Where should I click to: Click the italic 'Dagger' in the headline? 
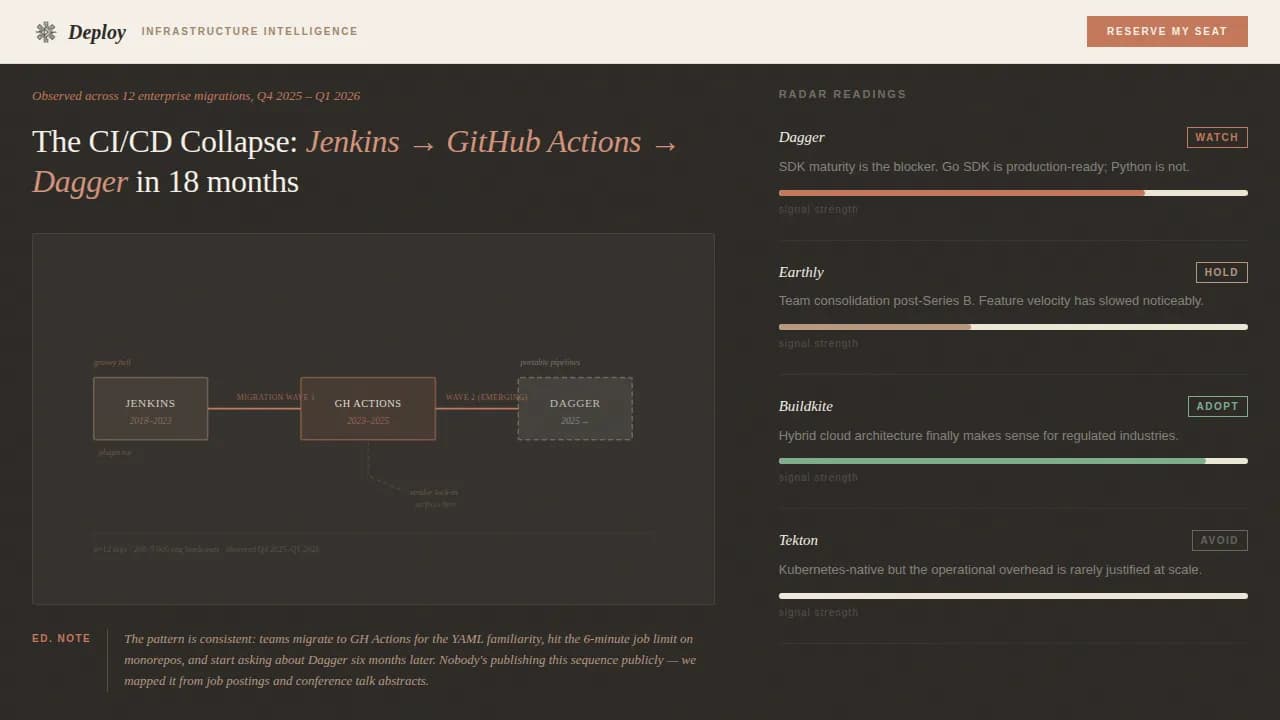[x=80, y=182]
